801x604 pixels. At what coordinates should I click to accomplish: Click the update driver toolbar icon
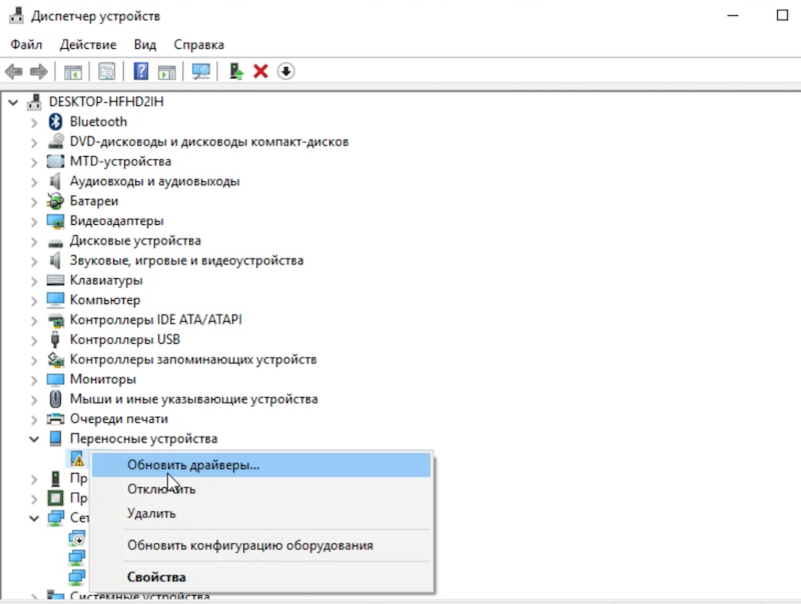[236, 71]
